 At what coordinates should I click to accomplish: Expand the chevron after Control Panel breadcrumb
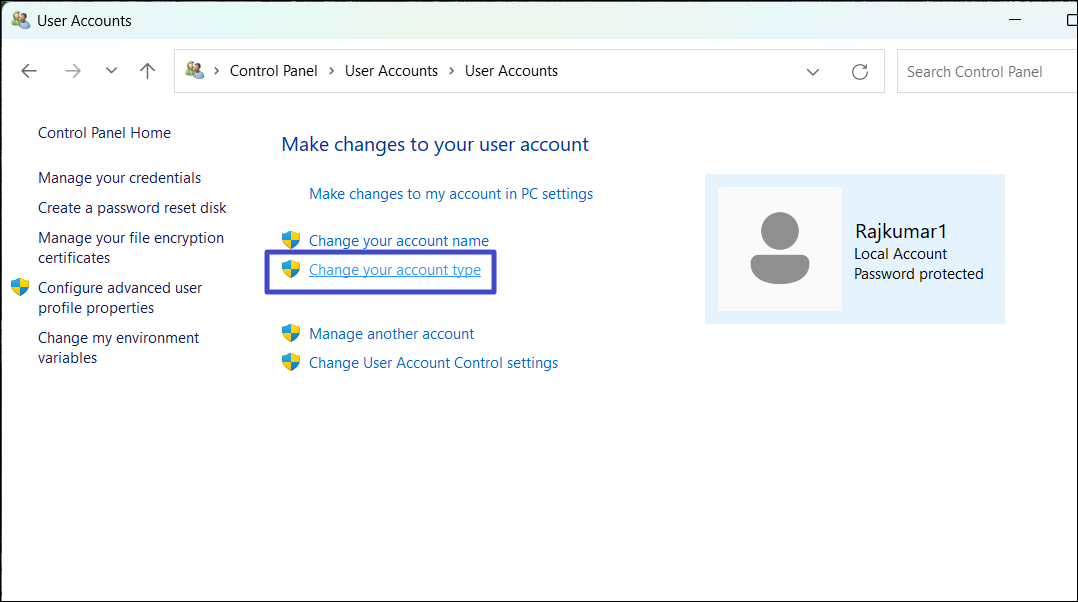pyautogui.click(x=331, y=71)
